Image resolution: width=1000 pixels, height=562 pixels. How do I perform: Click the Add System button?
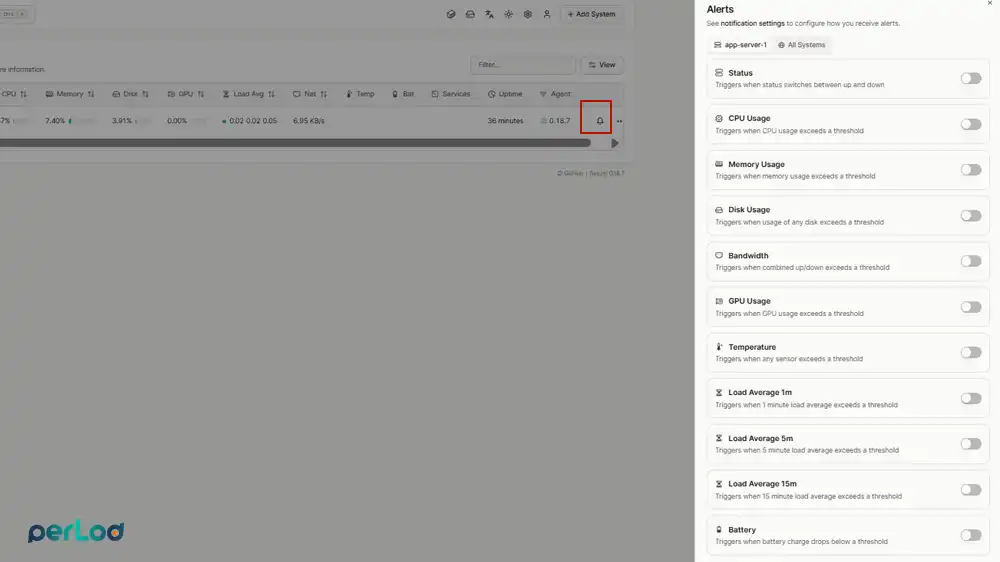[x=592, y=14]
